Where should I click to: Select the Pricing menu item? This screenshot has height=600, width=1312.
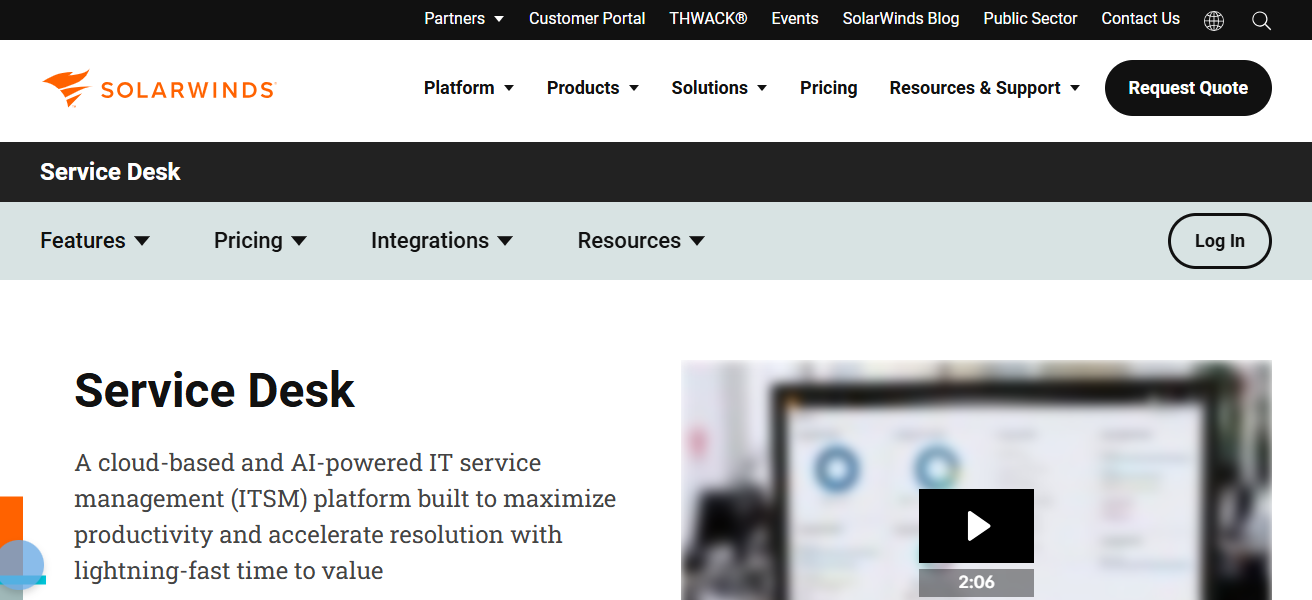tap(829, 88)
